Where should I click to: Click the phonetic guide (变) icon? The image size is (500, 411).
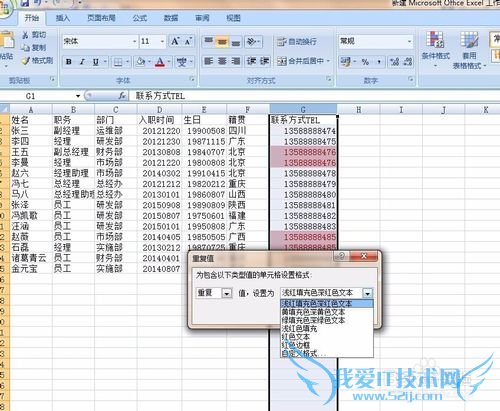pos(182,62)
